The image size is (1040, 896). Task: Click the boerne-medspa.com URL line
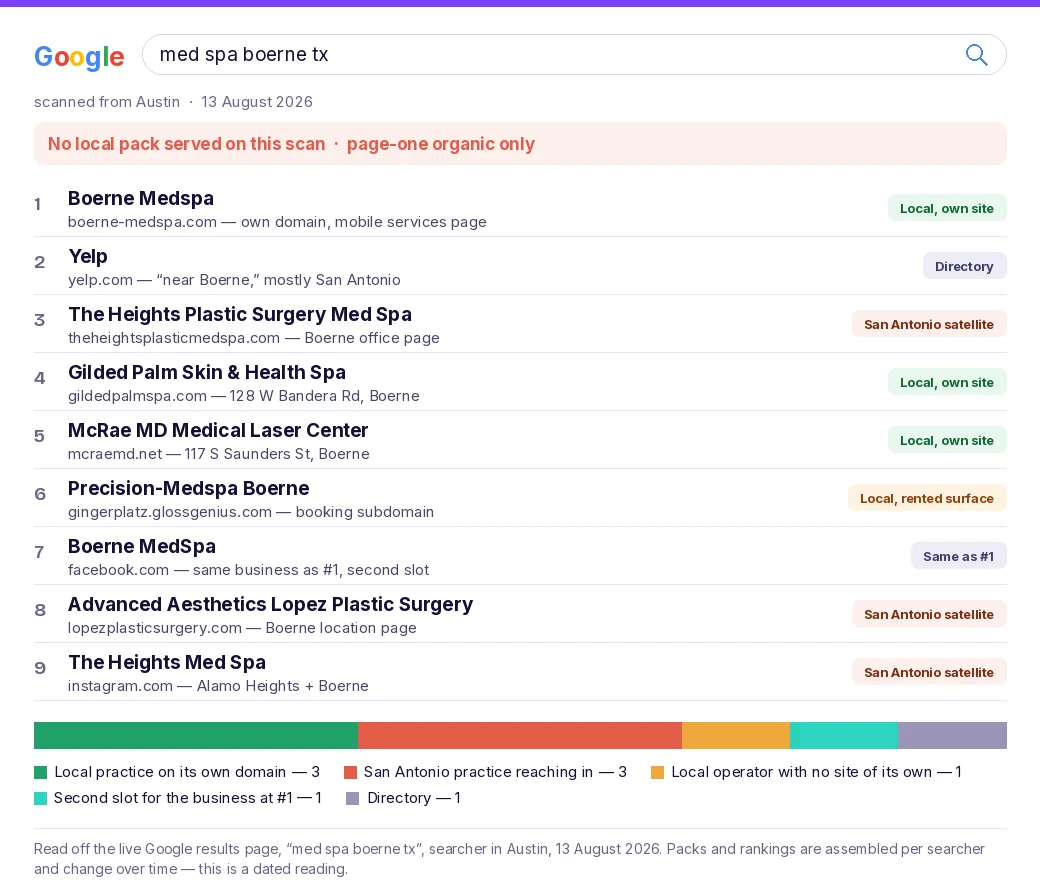277,222
